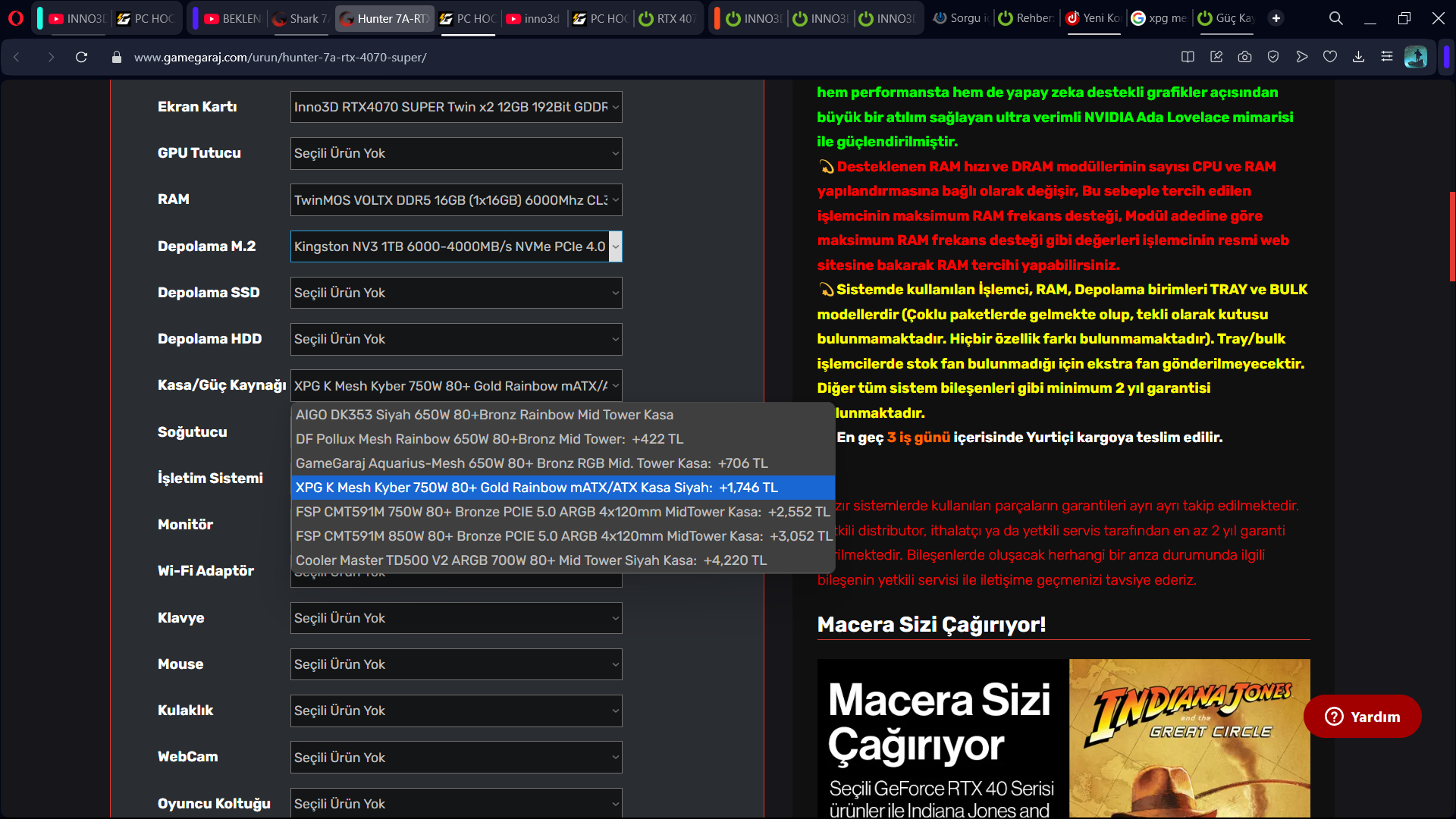Viewport: 1456px width, 819px height.
Task: Open the downloads arrow icon
Action: (1358, 57)
